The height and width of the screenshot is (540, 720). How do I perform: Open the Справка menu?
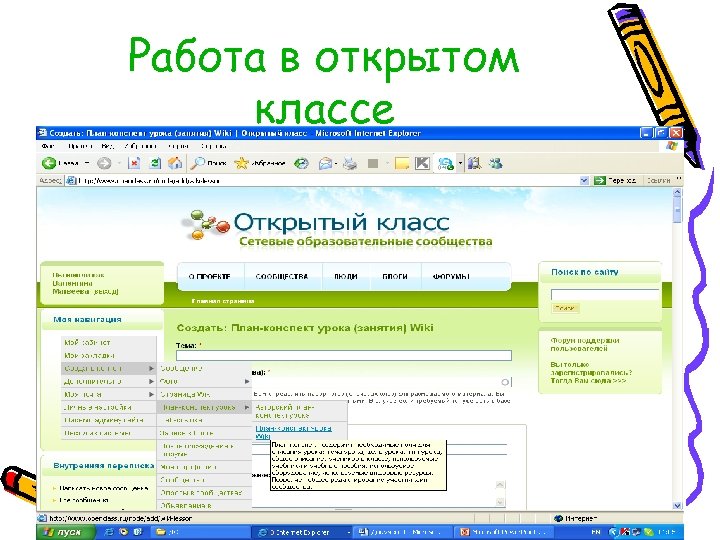[214, 146]
